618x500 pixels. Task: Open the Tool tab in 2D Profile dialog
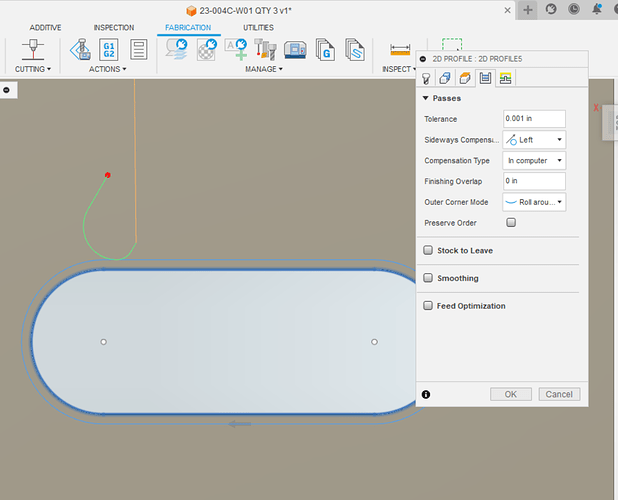(426, 78)
